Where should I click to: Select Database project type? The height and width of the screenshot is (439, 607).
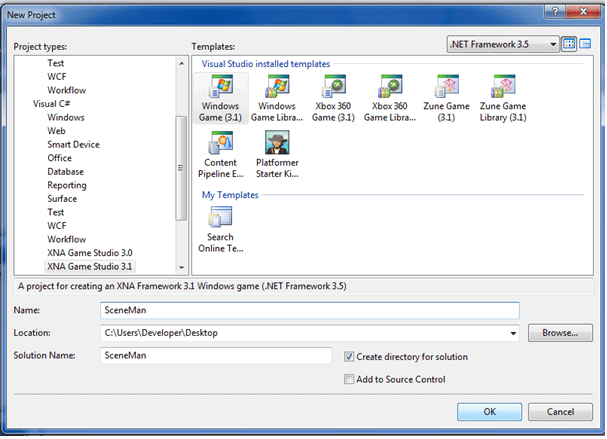[x=65, y=171]
